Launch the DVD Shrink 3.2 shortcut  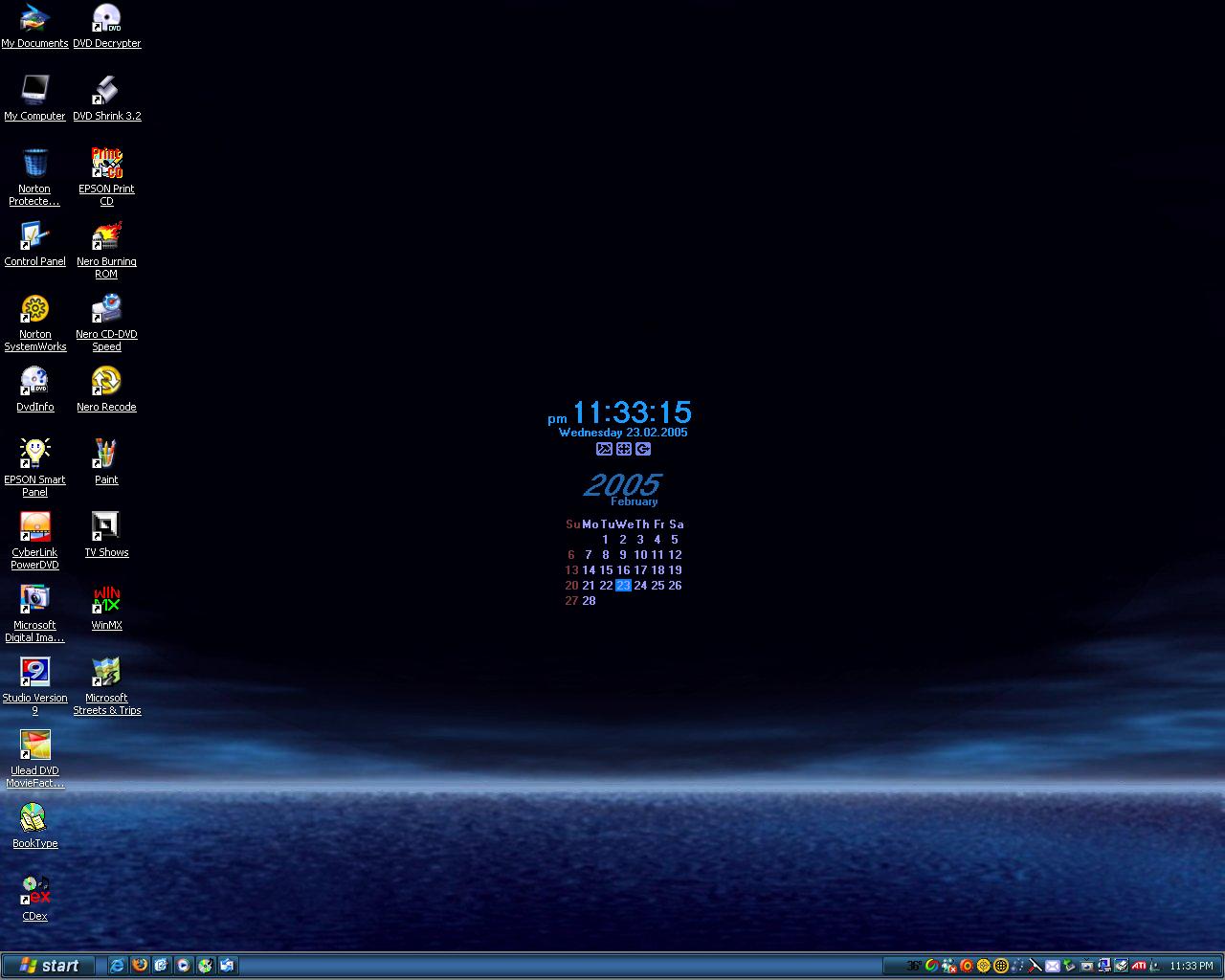click(x=106, y=99)
